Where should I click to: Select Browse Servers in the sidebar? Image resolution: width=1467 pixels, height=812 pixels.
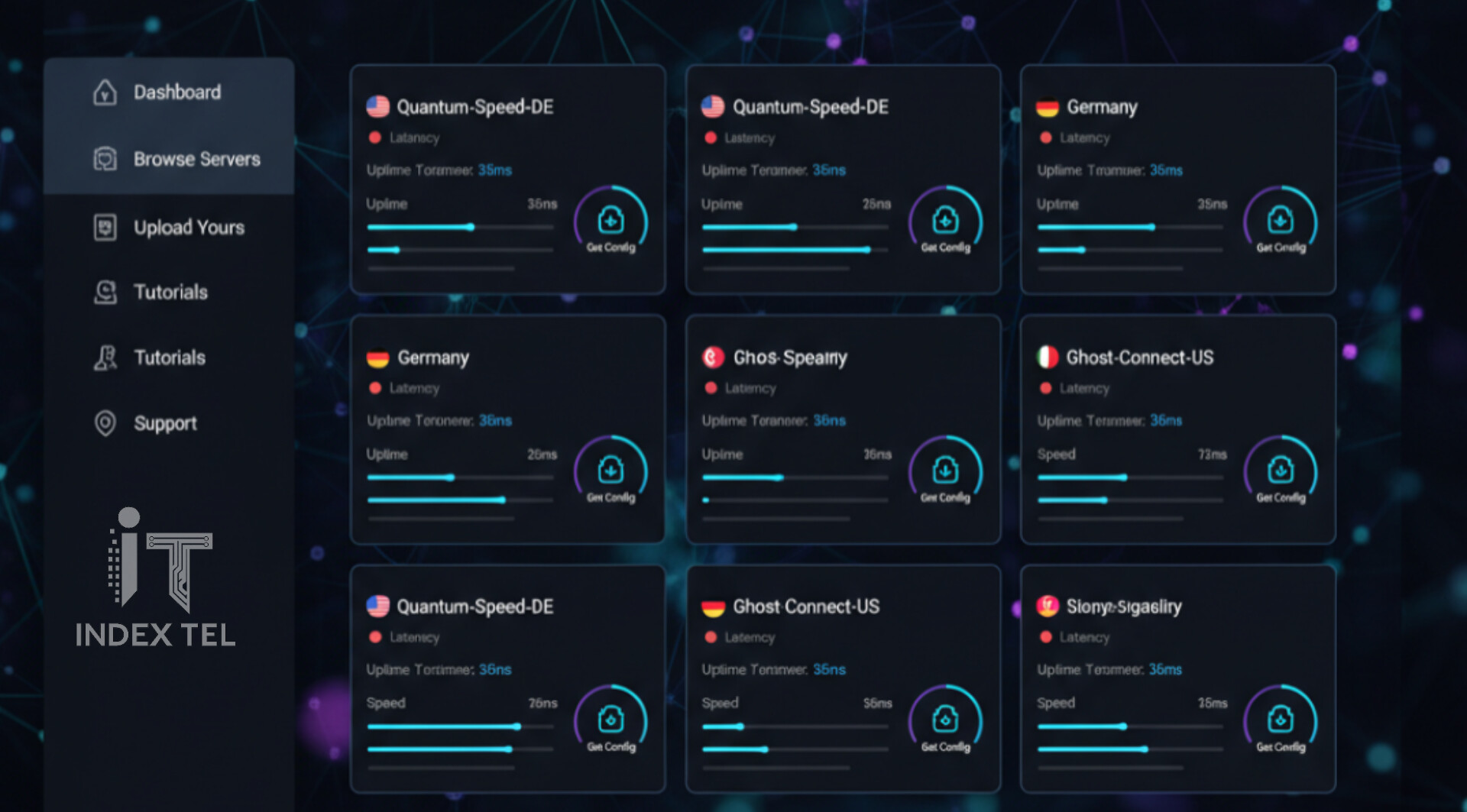coord(196,159)
